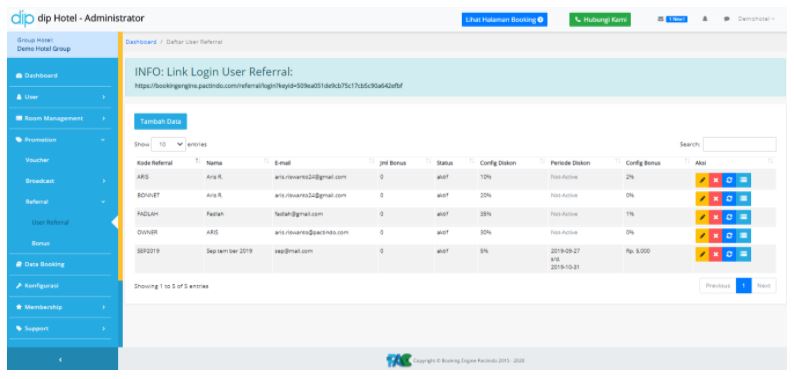
Task: Click the Tambah Data button
Action: click(161, 122)
